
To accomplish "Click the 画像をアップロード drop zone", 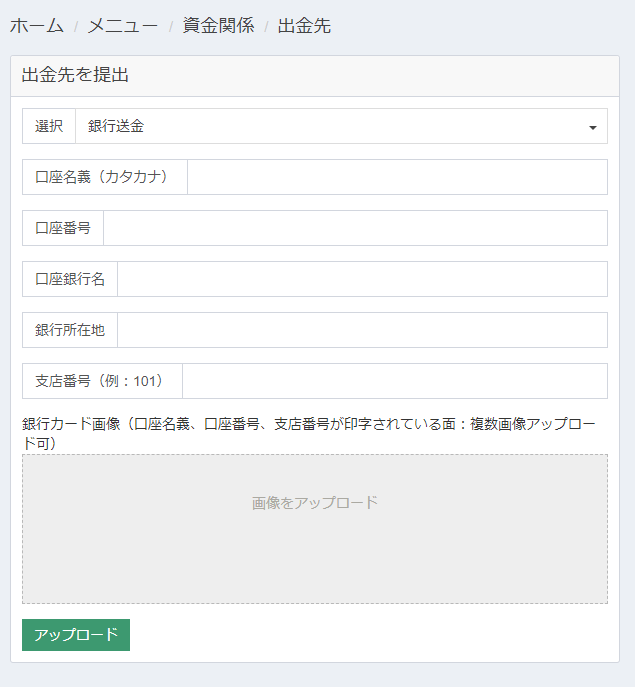I will click(x=315, y=529).
